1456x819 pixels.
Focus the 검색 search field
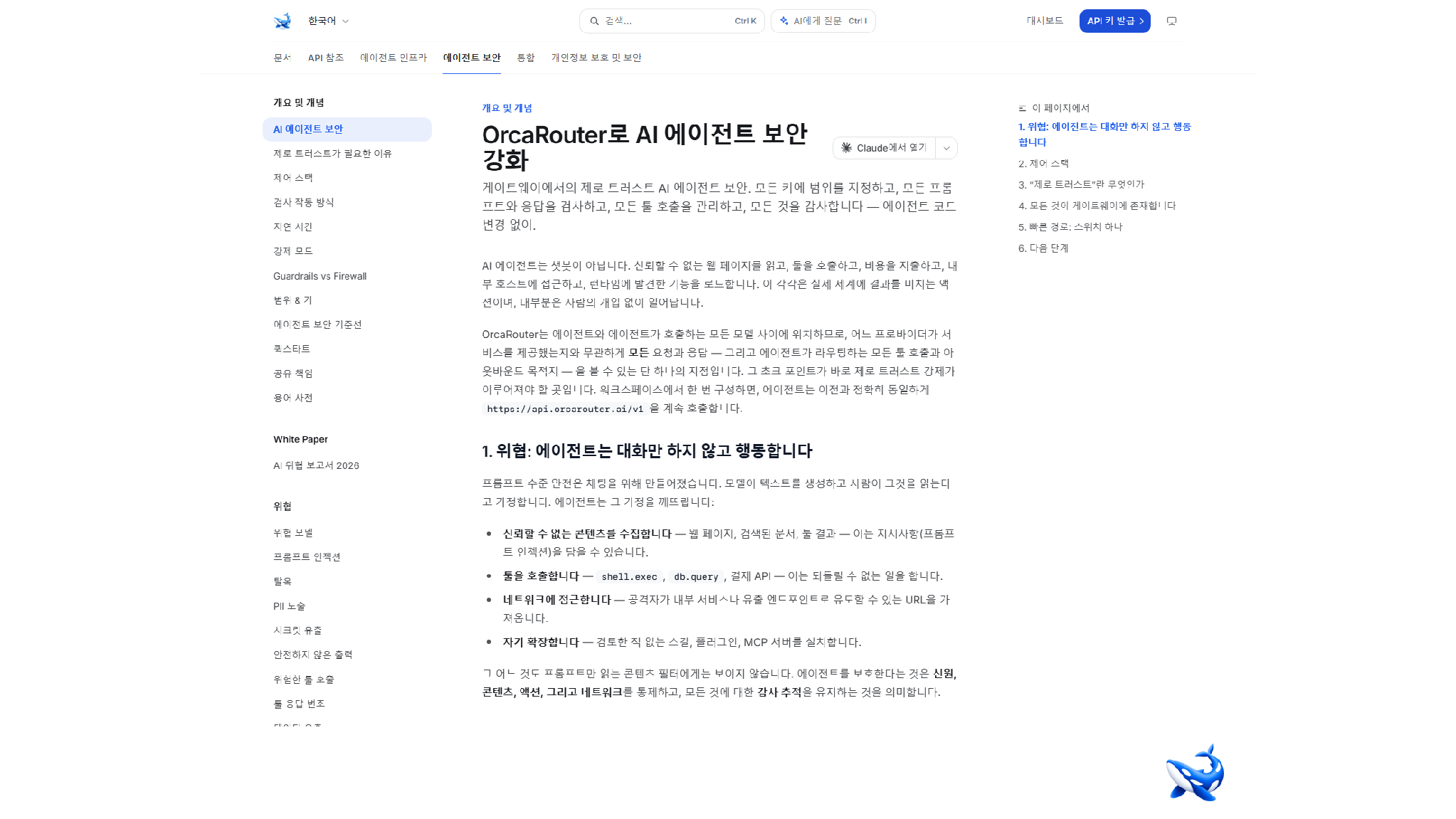[x=672, y=21]
